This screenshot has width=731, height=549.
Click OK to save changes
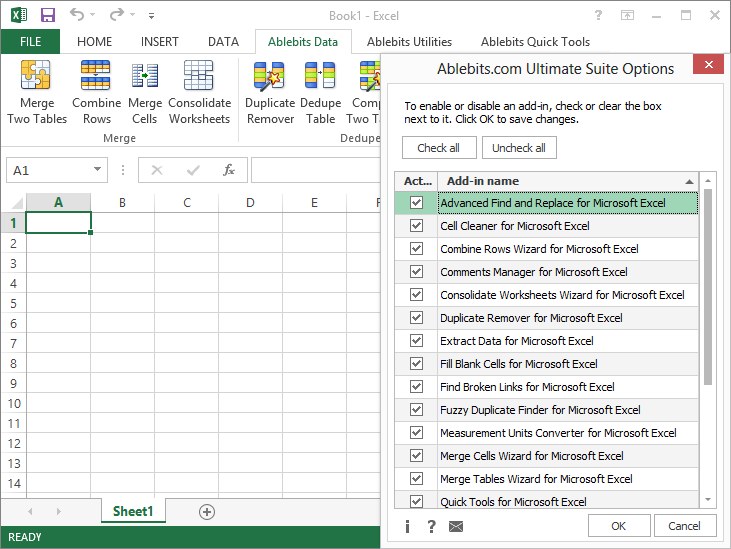coord(619,526)
